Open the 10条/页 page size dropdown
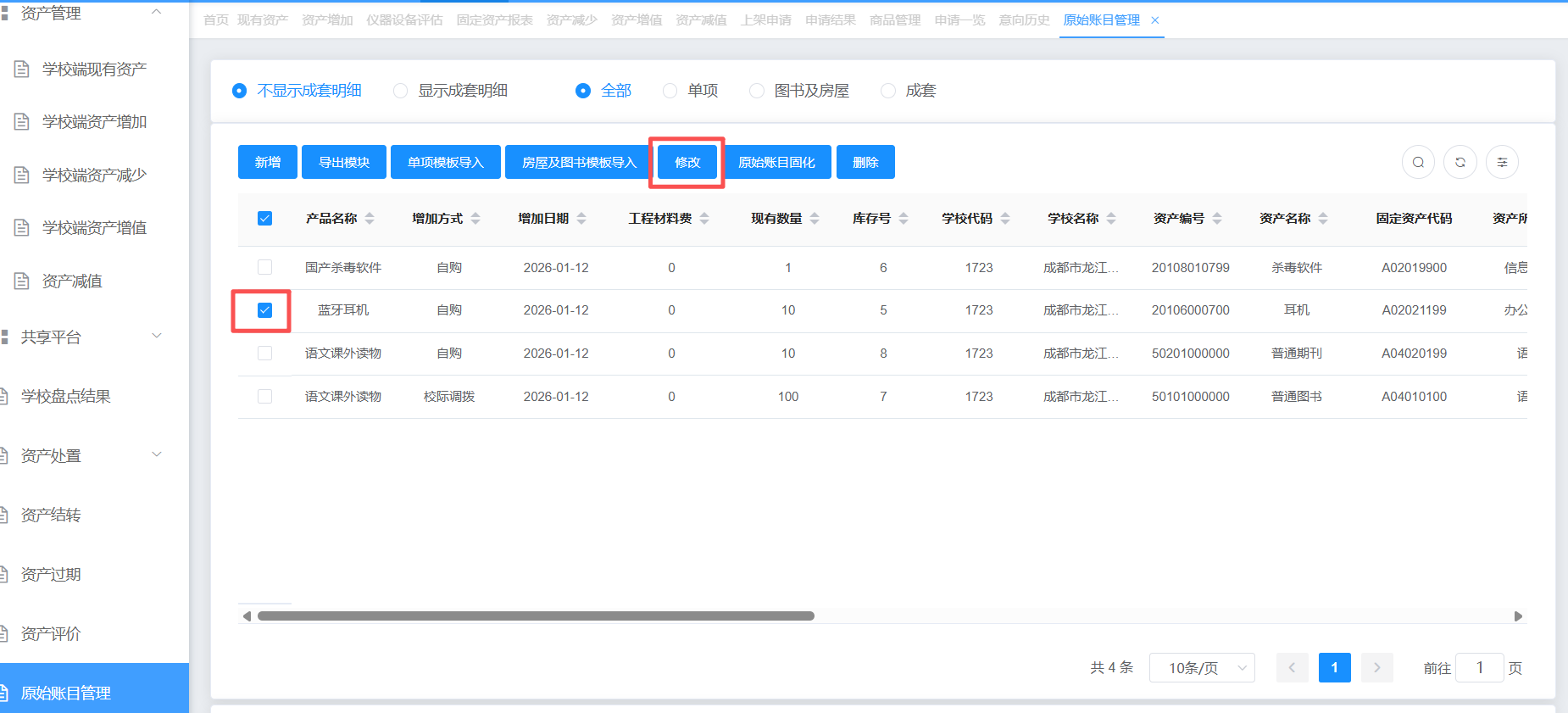Image resolution: width=1568 pixels, height=713 pixels. pyautogui.click(x=1201, y=668)
